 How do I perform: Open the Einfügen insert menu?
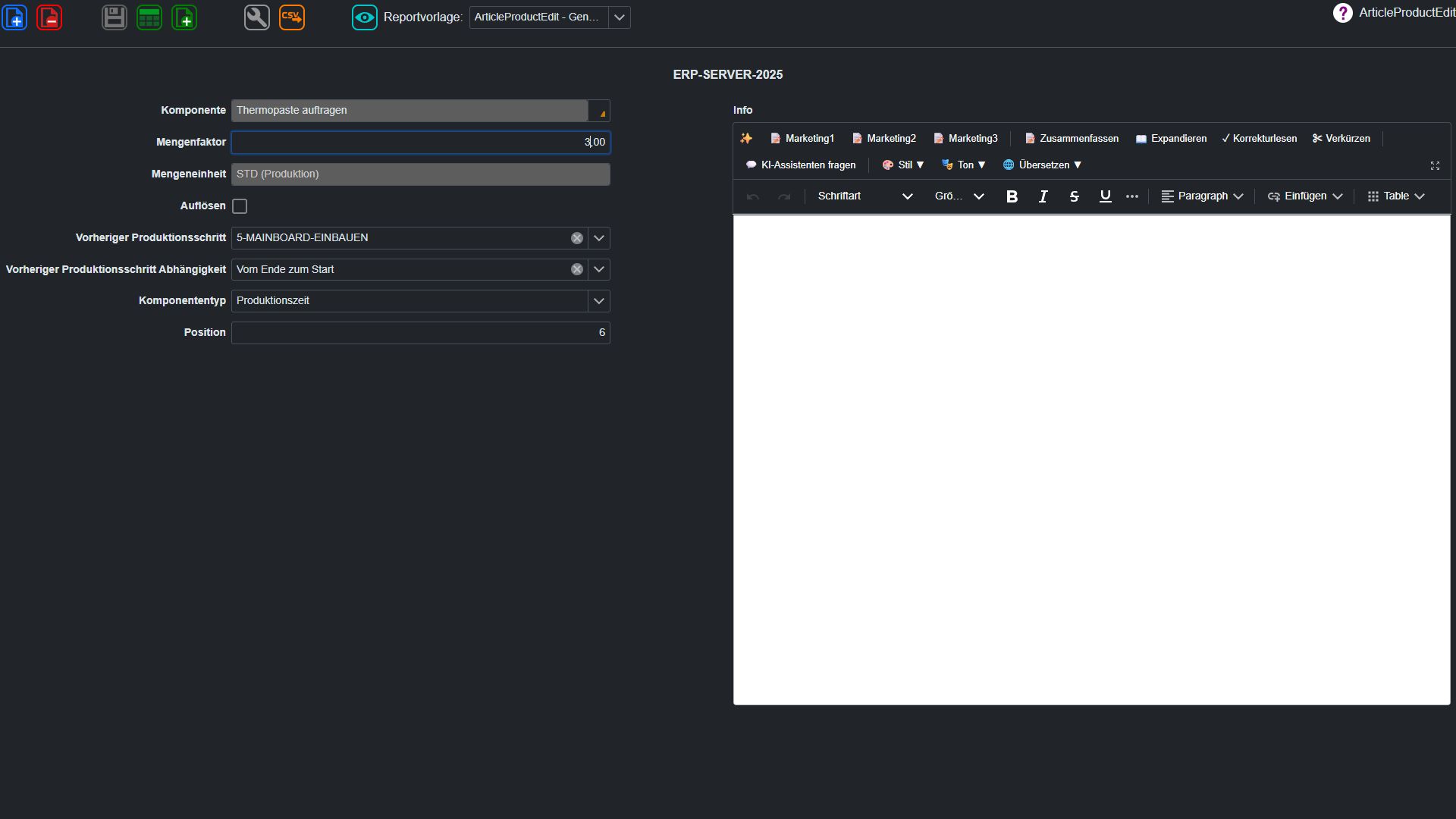(1305, 196)
